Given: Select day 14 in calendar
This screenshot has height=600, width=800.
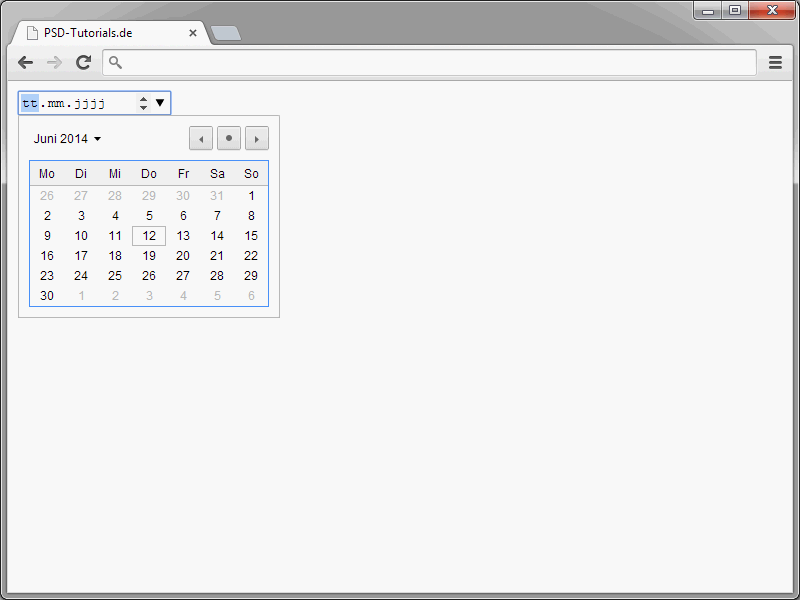Looking at the screenshot, I should coord(217,236).
